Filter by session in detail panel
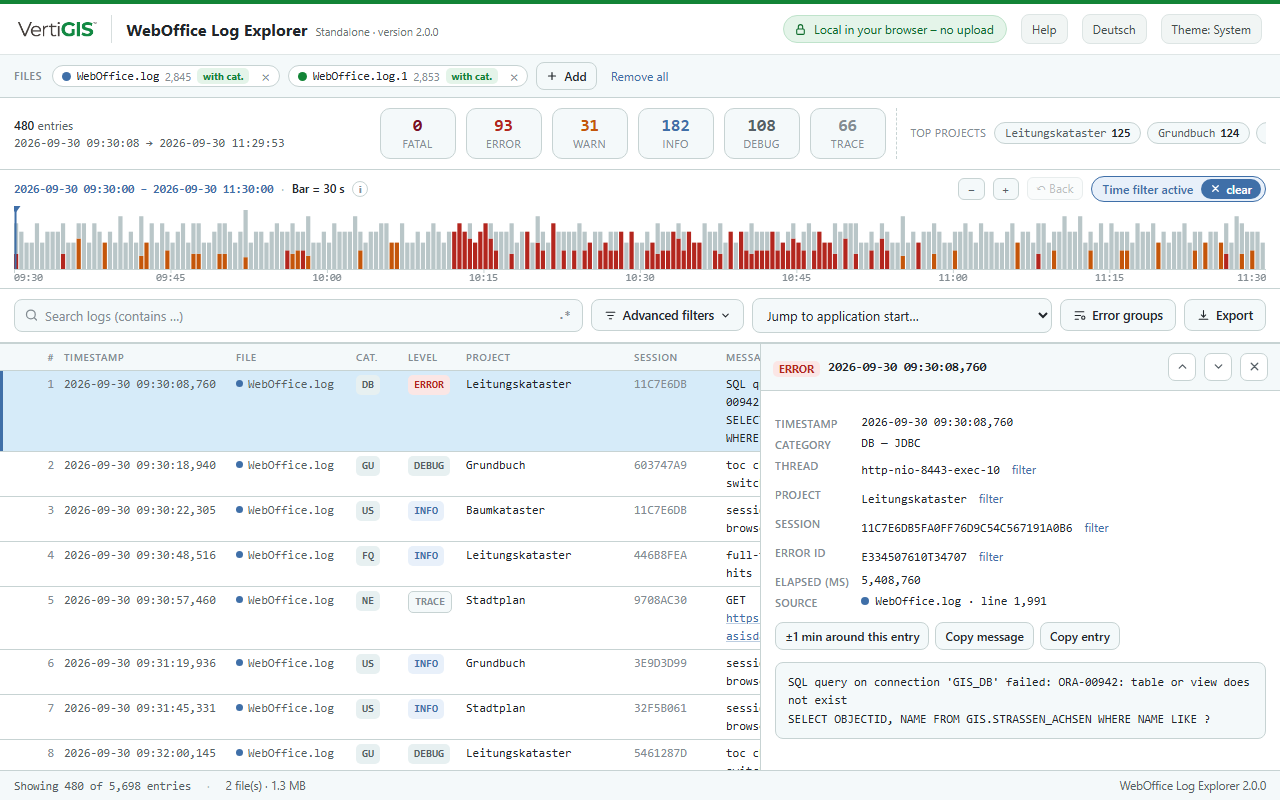 (1097, 528)
